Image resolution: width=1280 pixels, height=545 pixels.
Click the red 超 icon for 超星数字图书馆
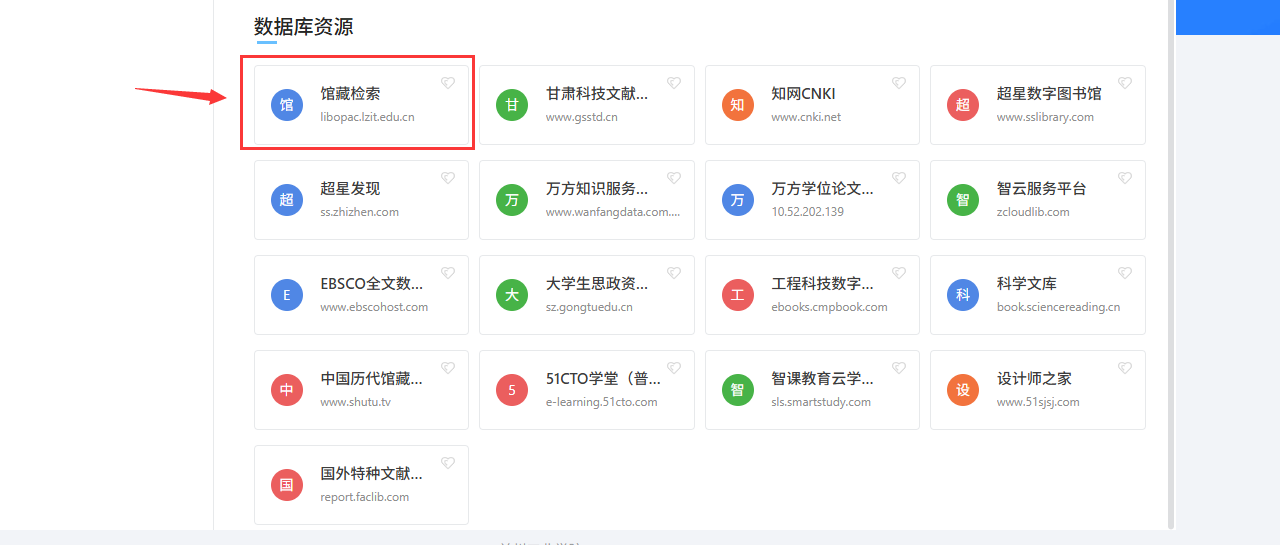point(963,105)
